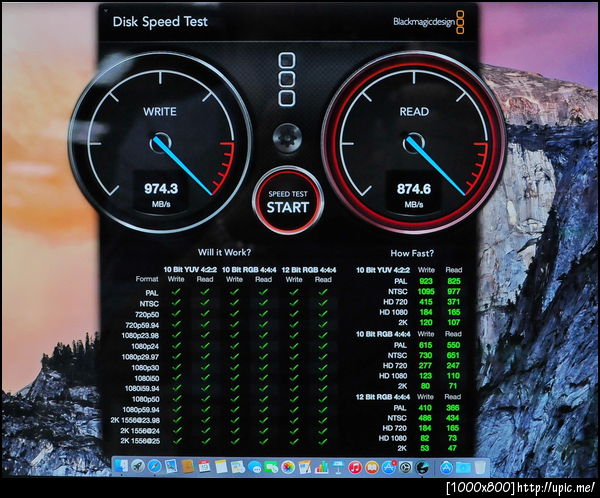Image resolution: width=600 pixels, height=498 pixels.
Task: Open Messages speech bubble in the dock
Action: click(254, 467)
